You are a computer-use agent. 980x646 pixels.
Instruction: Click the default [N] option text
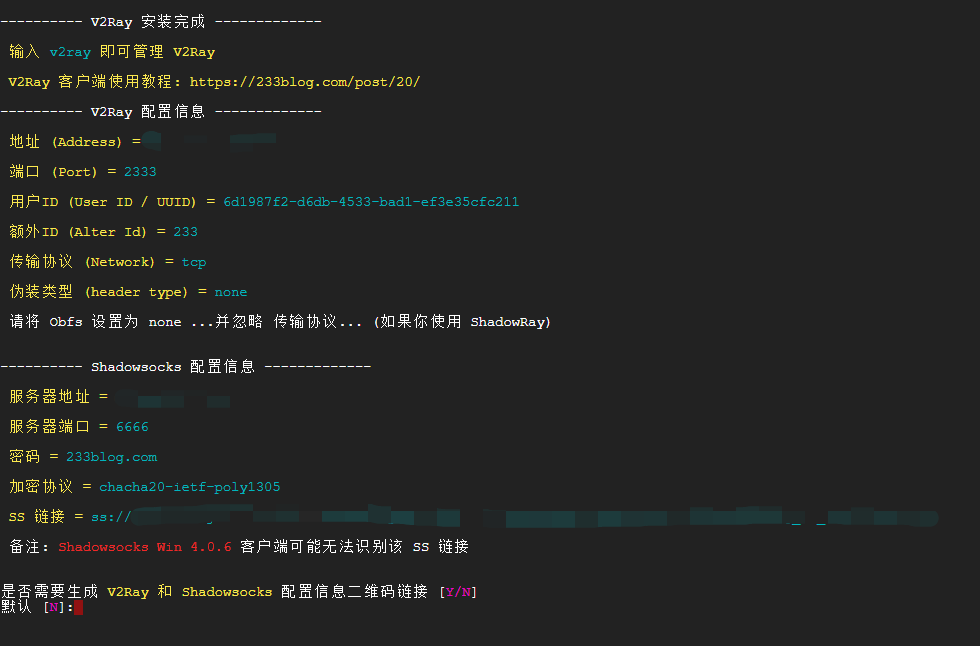click(x=53, y=607)
